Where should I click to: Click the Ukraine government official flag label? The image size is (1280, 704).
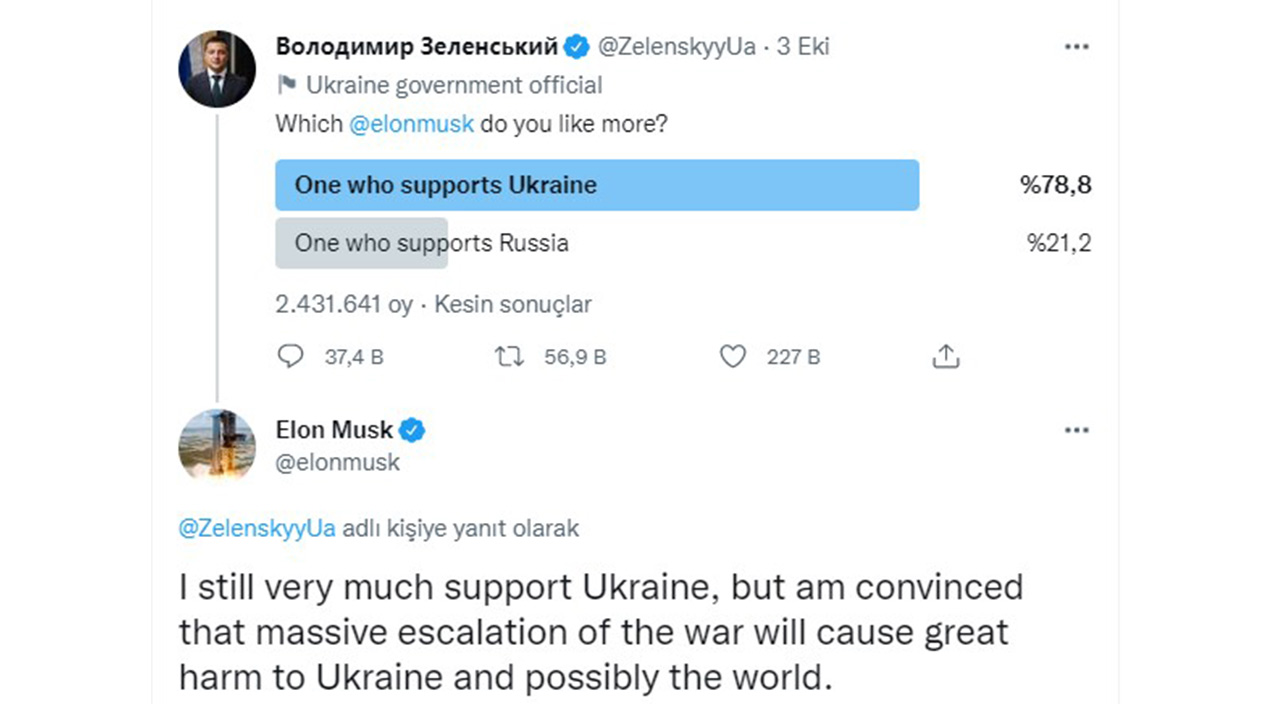[440, 85]
